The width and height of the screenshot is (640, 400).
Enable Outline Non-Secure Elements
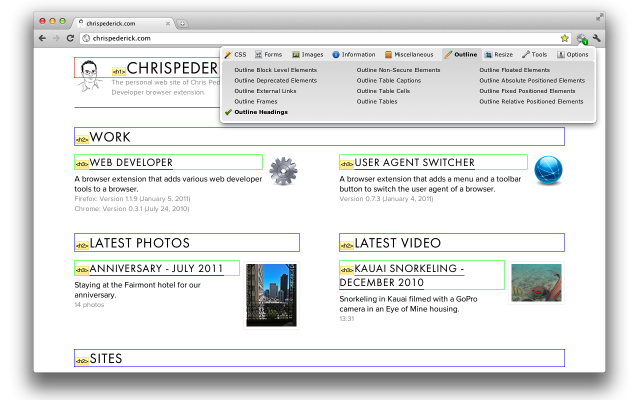coord(398,70)
